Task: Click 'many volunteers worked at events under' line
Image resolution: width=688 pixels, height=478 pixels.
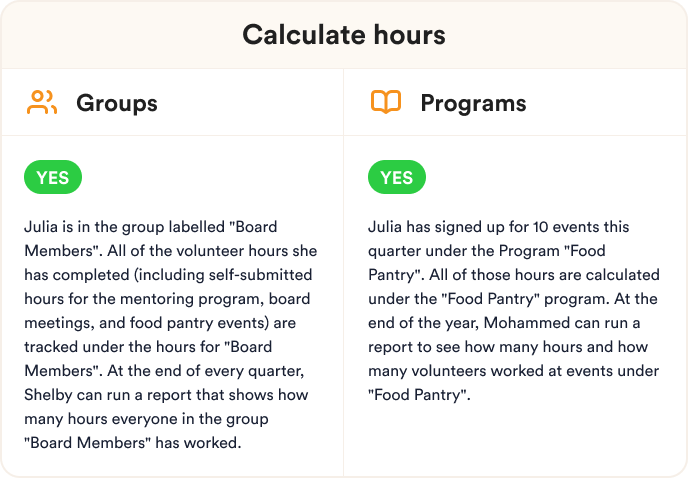Action: (513, 371)
